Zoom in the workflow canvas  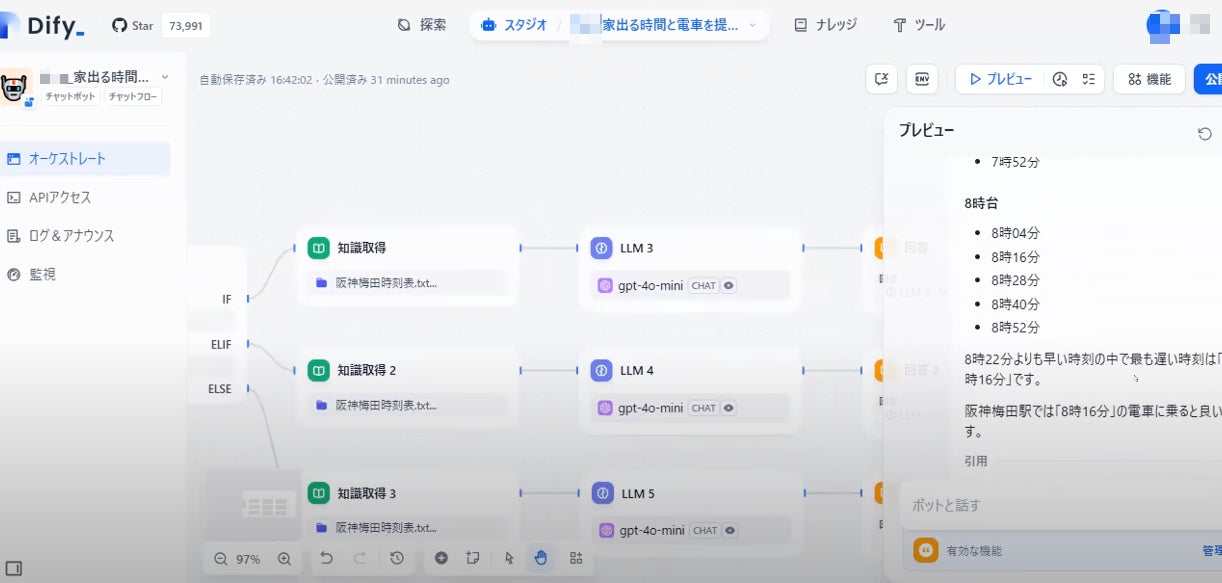284,559
